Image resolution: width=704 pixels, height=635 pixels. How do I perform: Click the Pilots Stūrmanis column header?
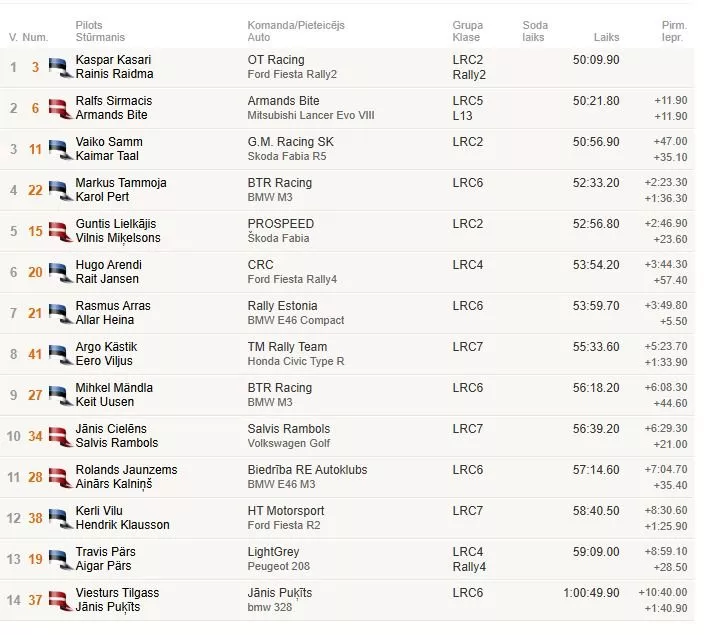pyautogui.click(x=100, y=31)
